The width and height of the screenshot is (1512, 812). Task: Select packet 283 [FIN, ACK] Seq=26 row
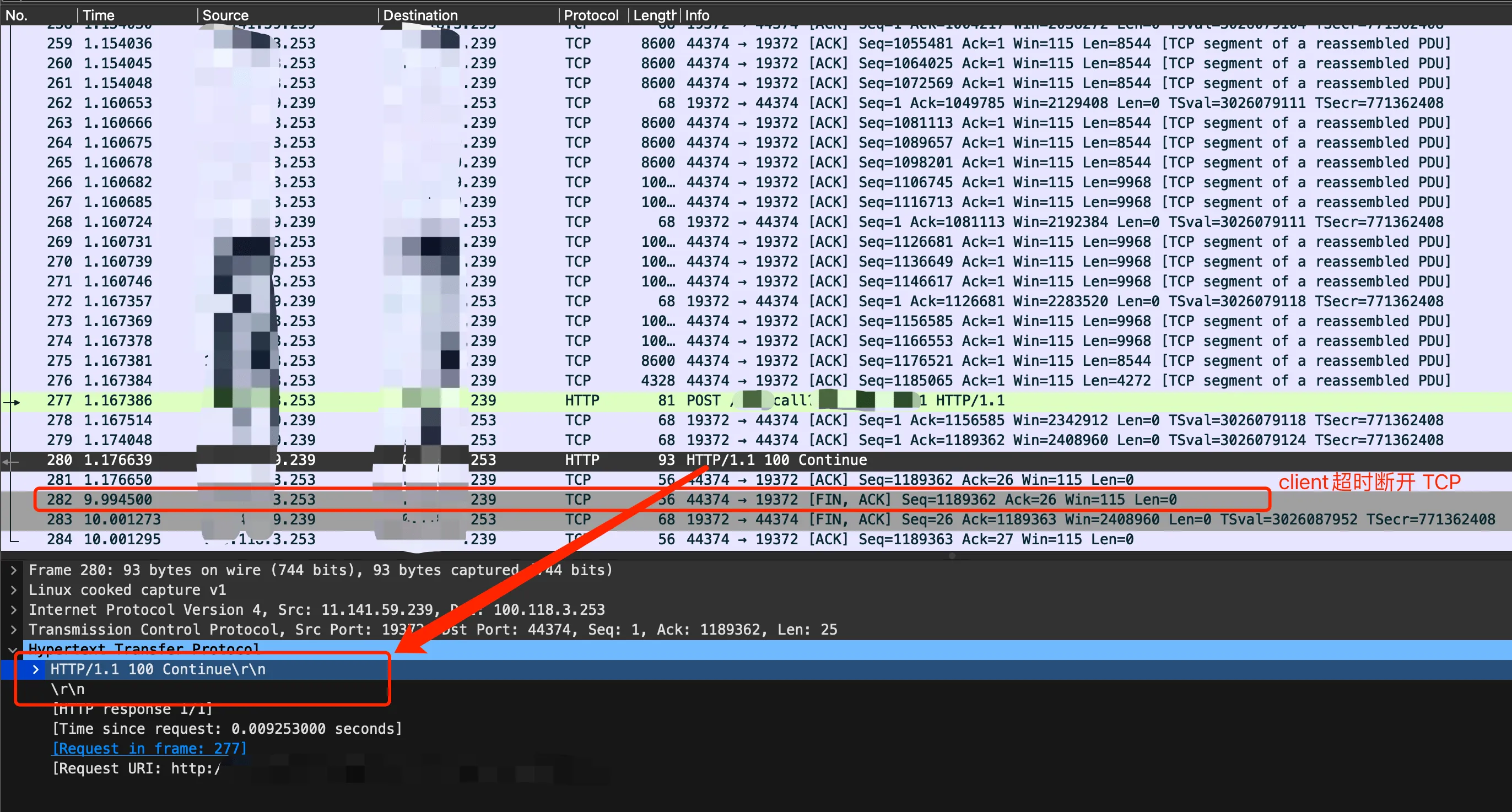pyautogui.click(x=756, y=519)
